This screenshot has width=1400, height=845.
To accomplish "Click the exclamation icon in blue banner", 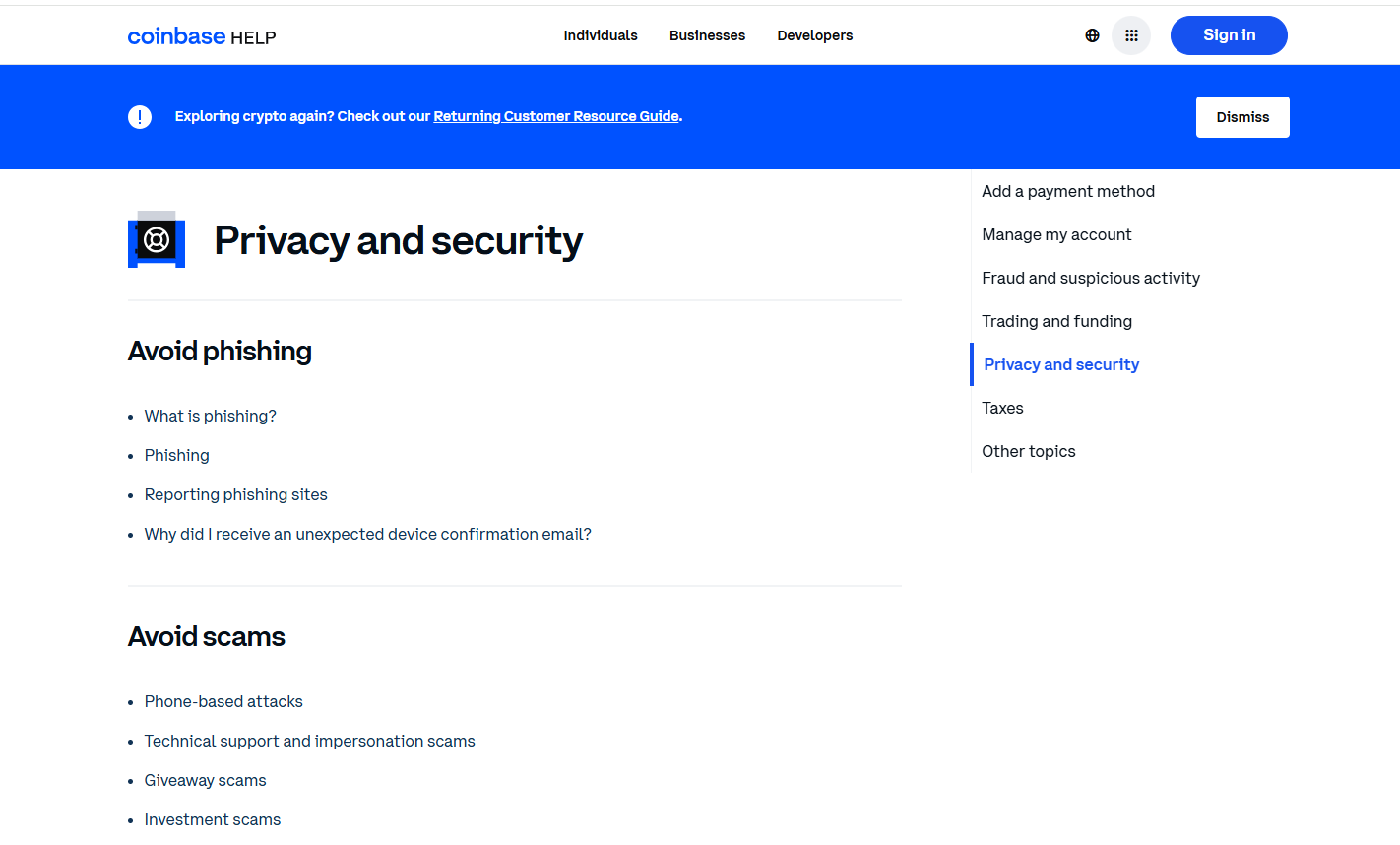I will pyautogui.click(x=140, y=116).
